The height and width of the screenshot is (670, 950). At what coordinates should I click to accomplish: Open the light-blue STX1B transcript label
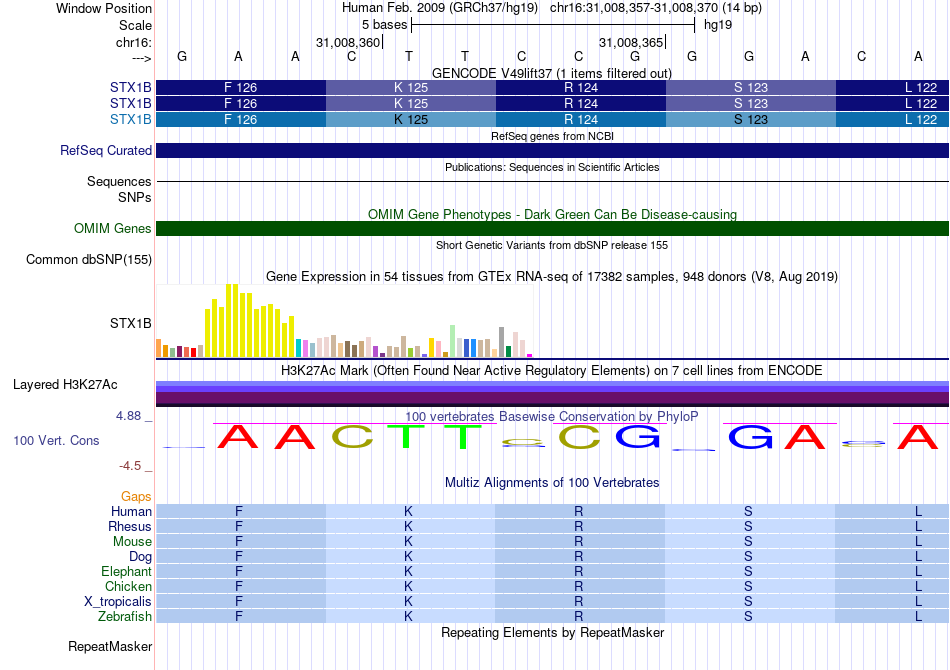[130, 119]
